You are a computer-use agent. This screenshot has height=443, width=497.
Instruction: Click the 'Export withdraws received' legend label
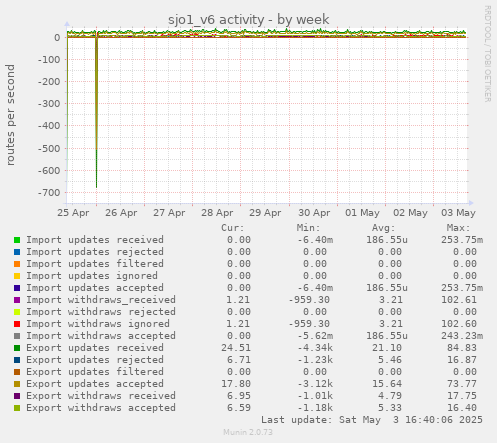tap(101, 396)
